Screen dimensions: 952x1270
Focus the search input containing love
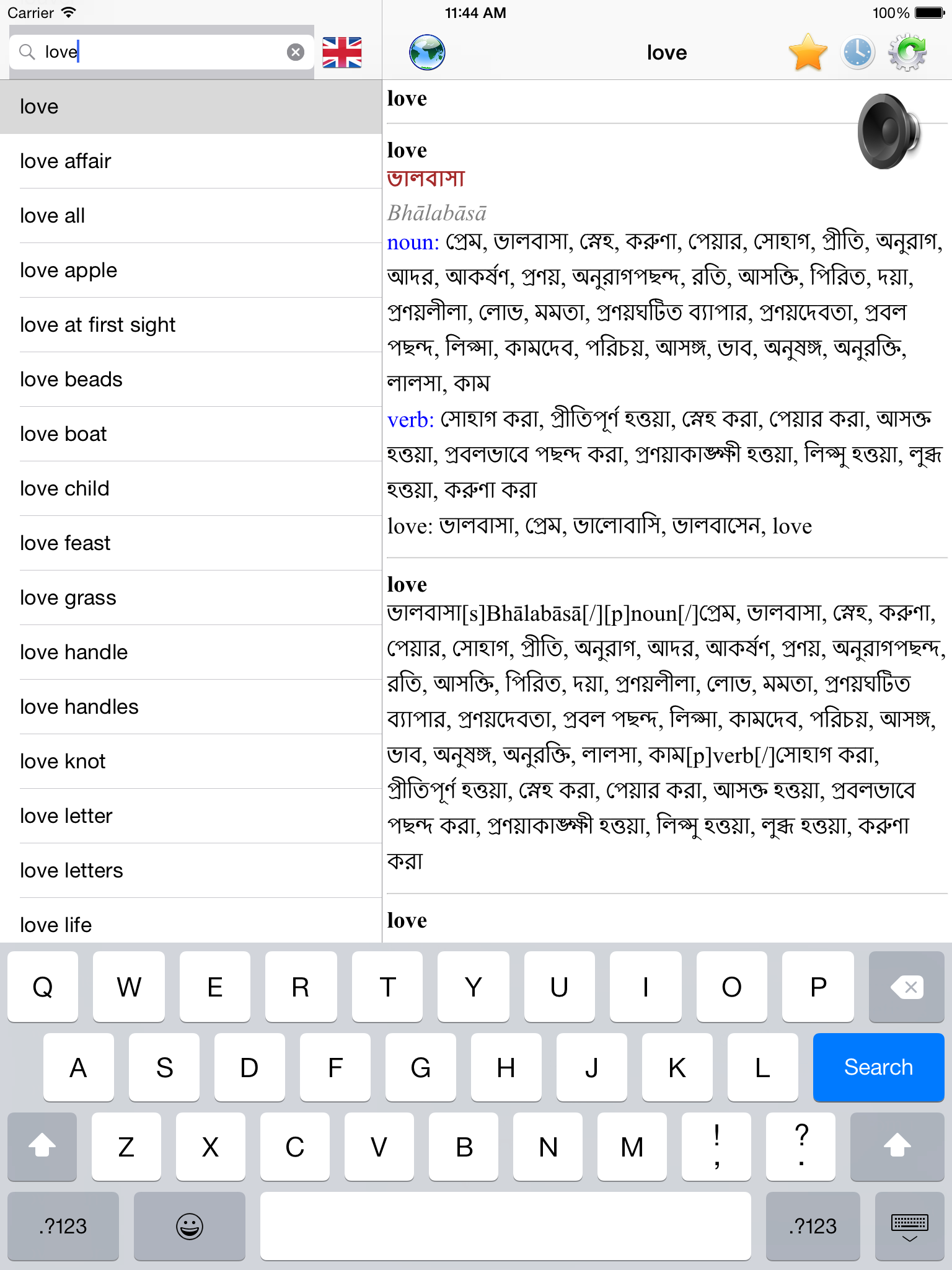click(161, 52)
